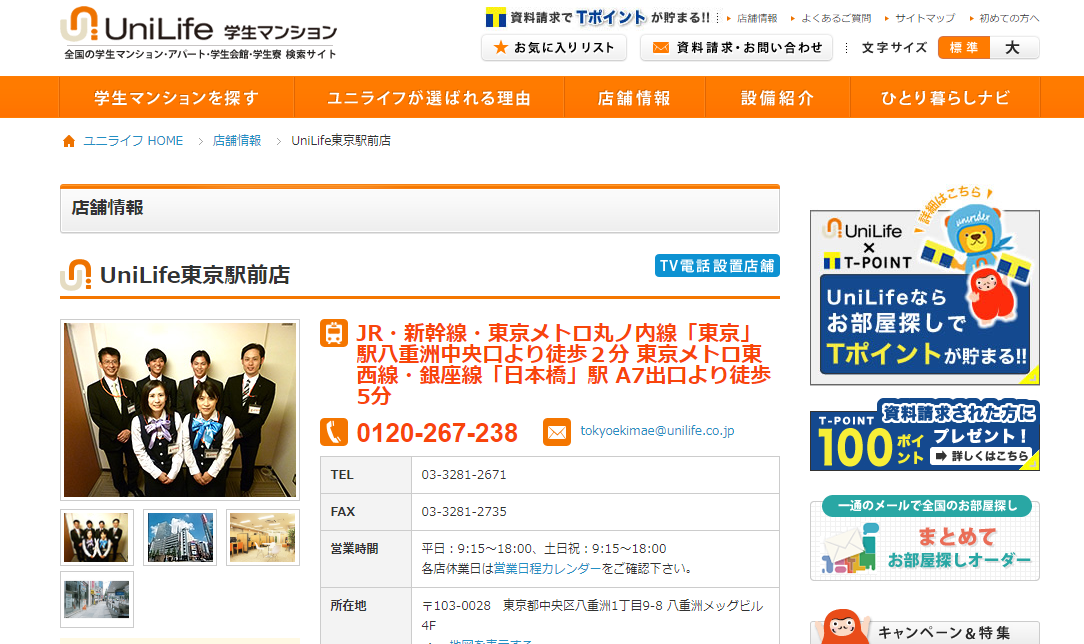Open the 設備紹介 navigation item
Viewport: 1084px width, 644px height.
point(778,98)
